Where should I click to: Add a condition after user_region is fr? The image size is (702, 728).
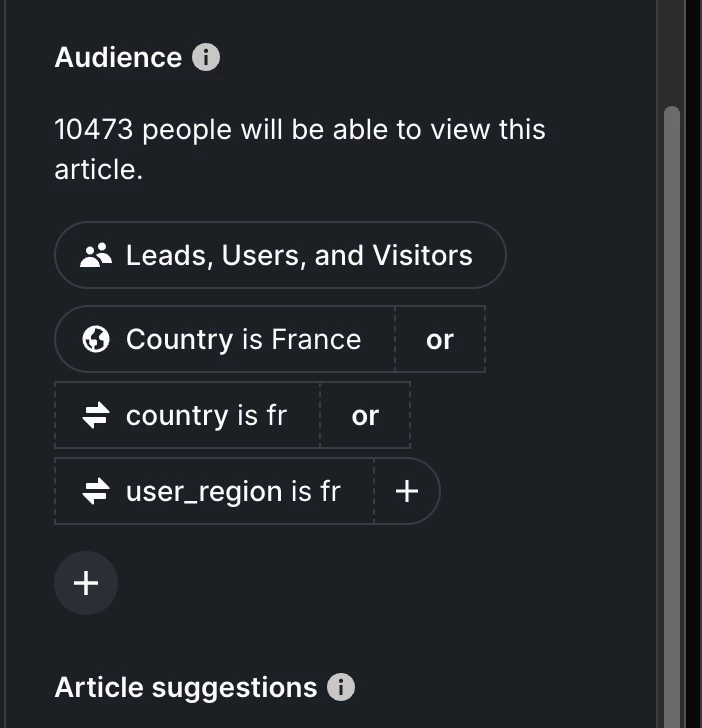[x=406, y=491]
